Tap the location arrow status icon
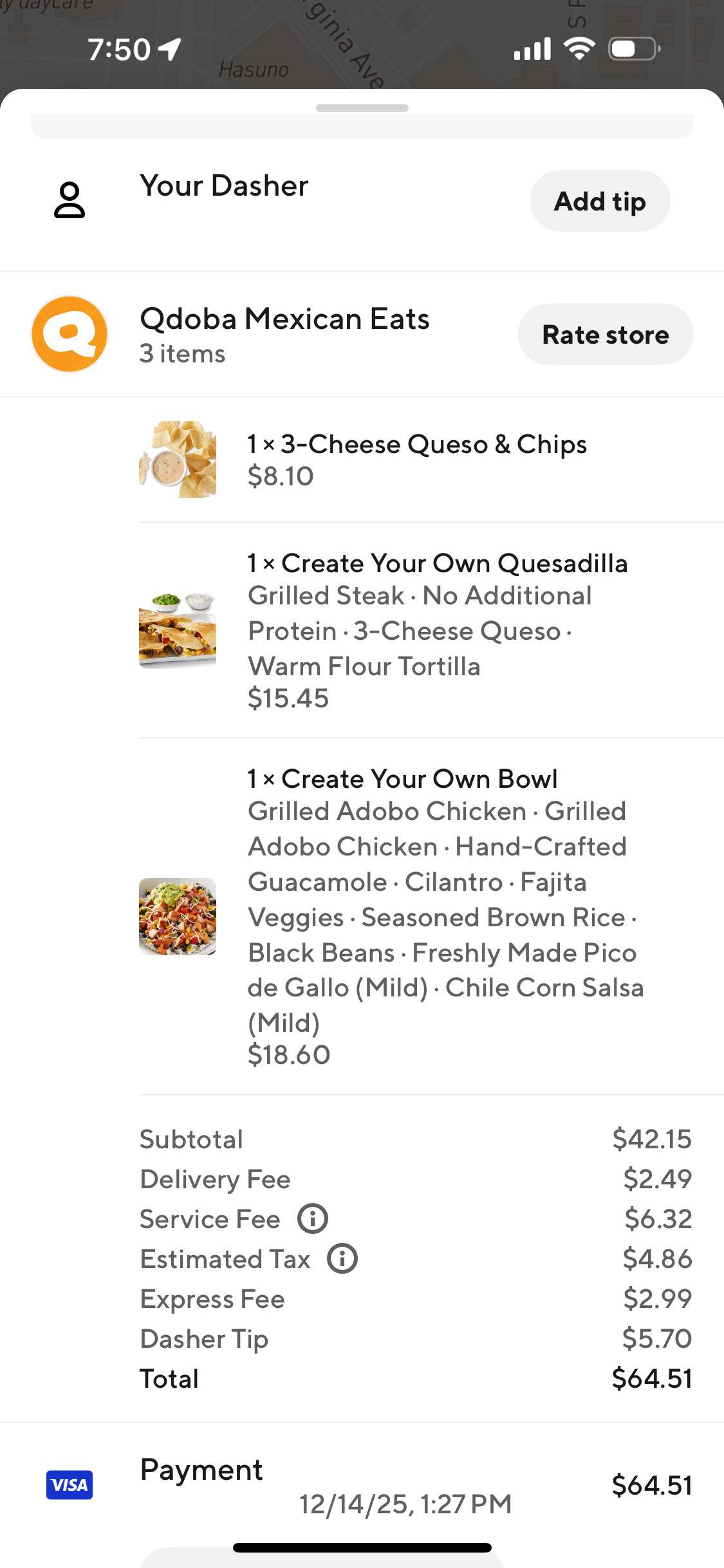Image resolution: width=724 pixels, height=1568 pixels. click(171, 49)
